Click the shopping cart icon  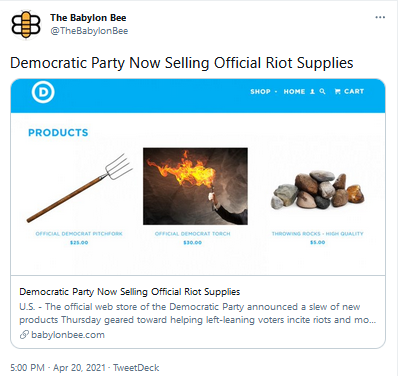pos(338,91)
